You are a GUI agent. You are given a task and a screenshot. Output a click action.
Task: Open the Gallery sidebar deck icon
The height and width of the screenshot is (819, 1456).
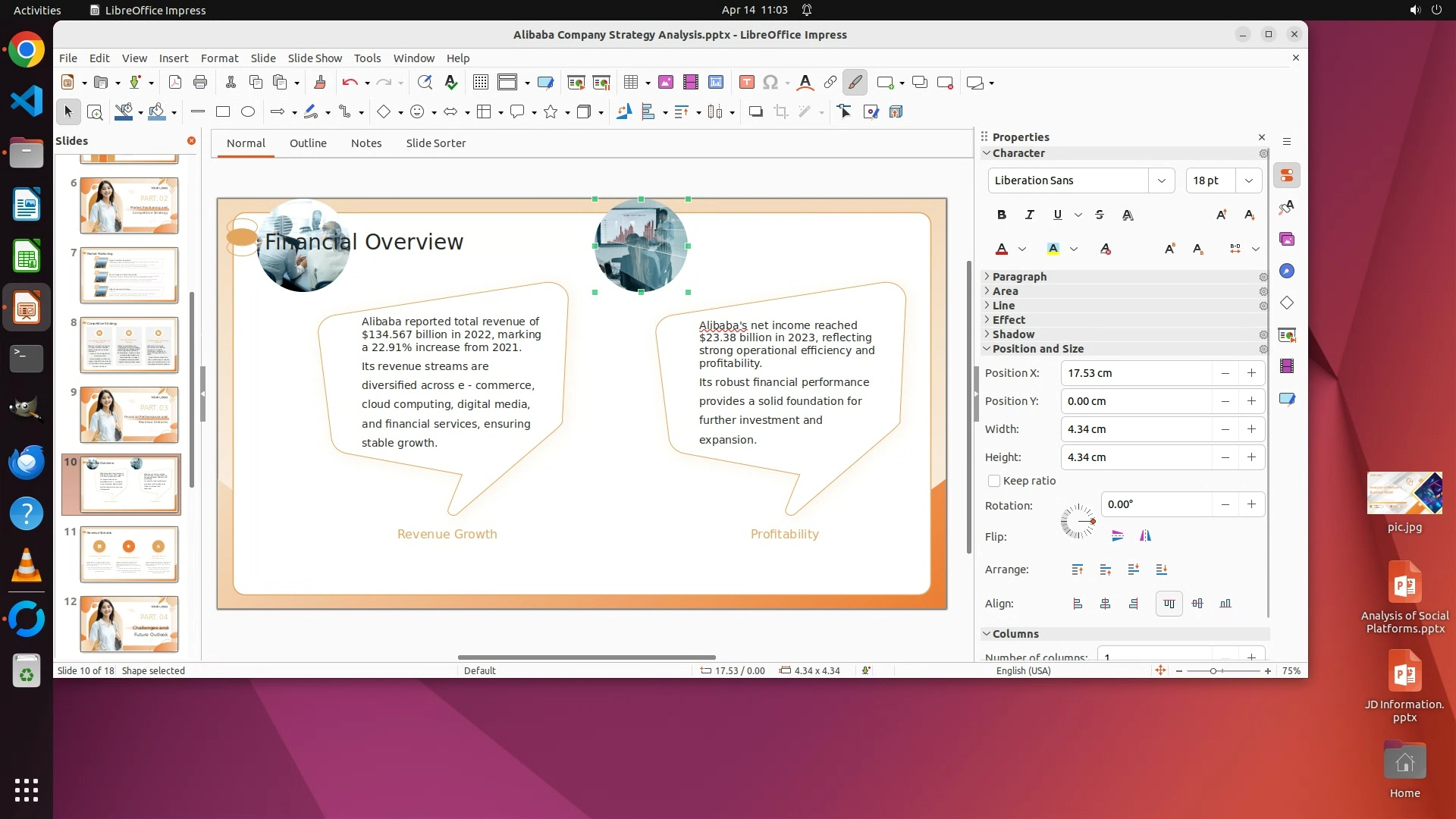pos(1287,240)
